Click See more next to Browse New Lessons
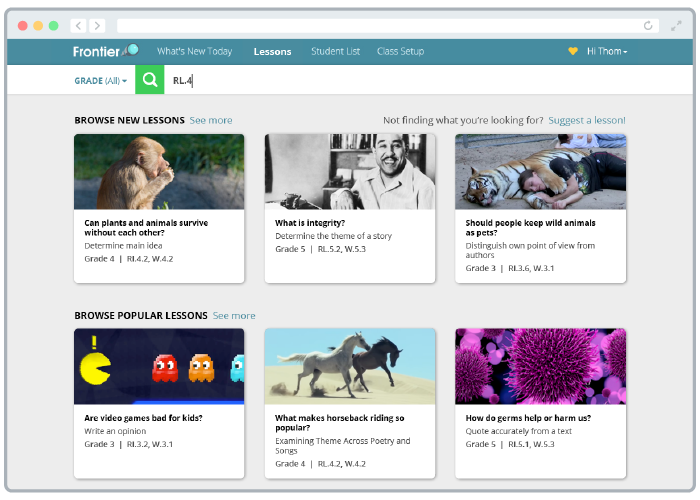700x500 pixels. pyautogui.click(x=211, y=120)
